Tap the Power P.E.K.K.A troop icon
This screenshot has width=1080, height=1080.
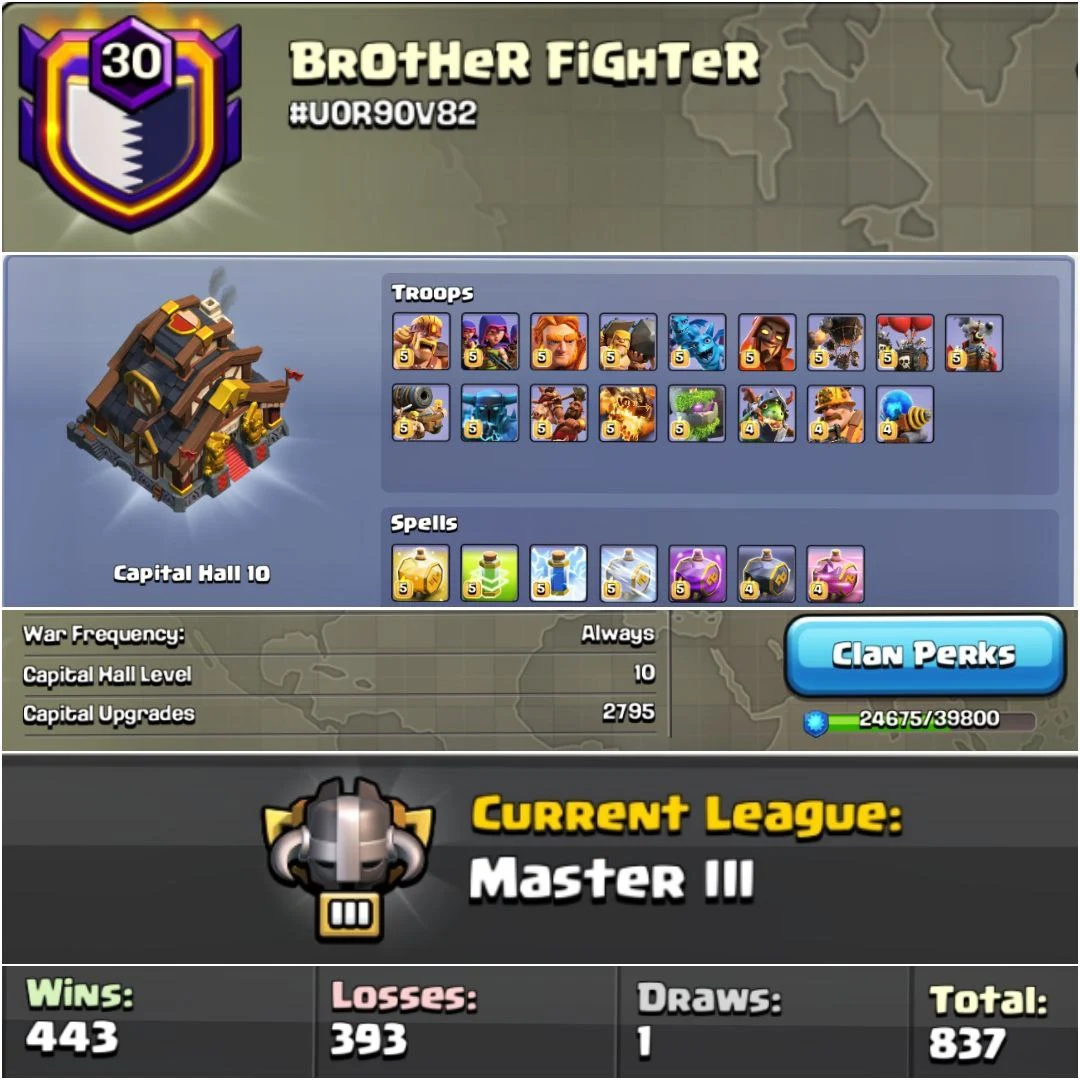(490, 413)
